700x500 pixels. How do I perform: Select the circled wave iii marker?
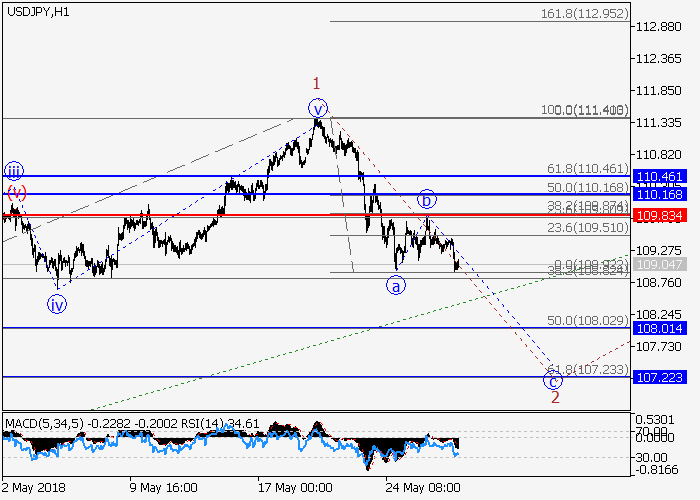[13, 170]
